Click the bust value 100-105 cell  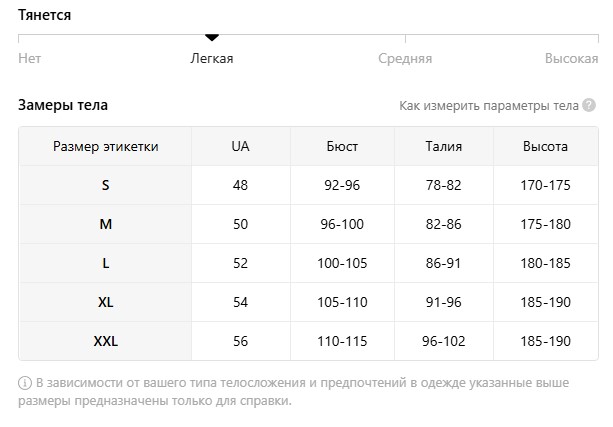342,263
